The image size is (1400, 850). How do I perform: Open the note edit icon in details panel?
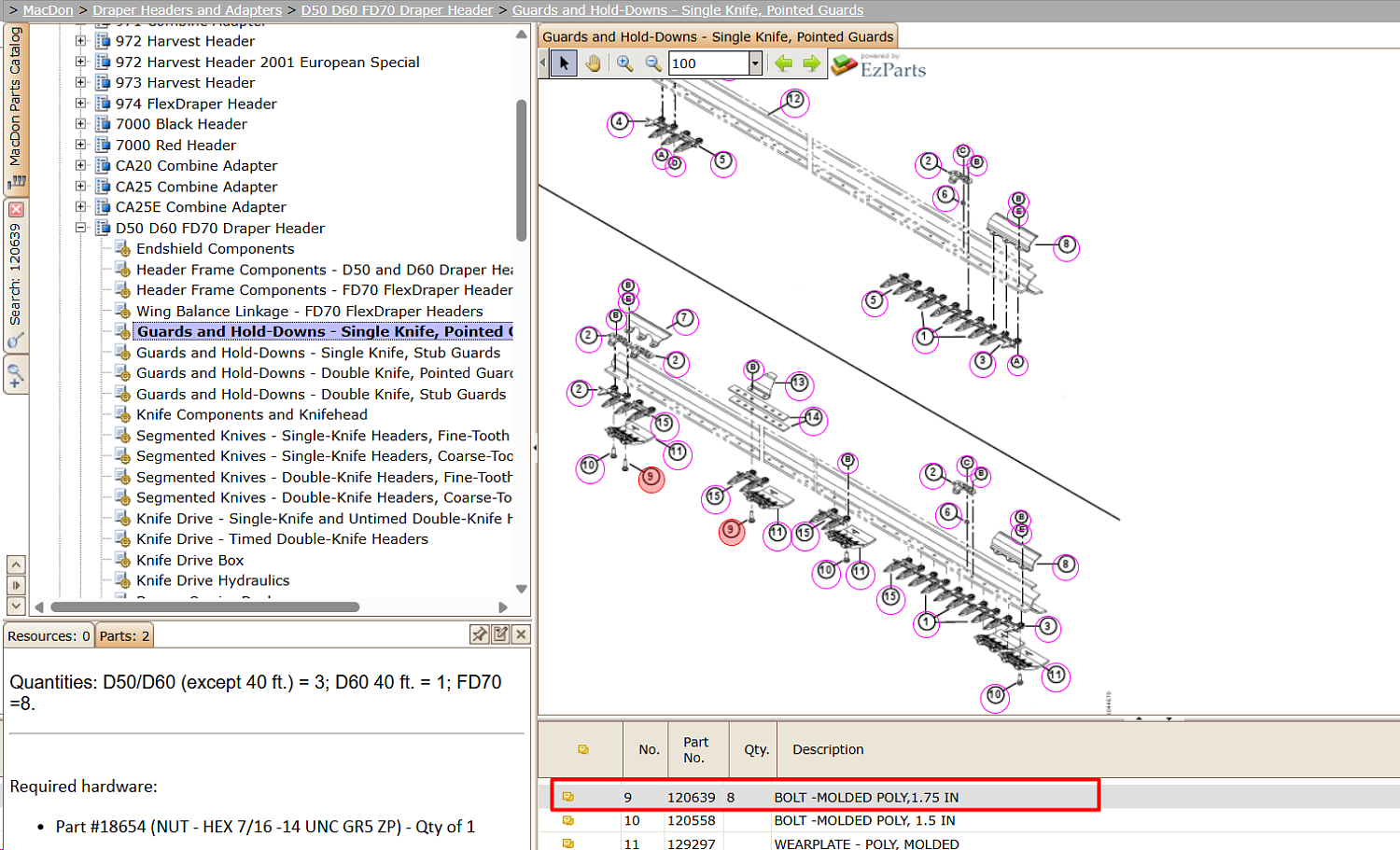coord(500,634)
